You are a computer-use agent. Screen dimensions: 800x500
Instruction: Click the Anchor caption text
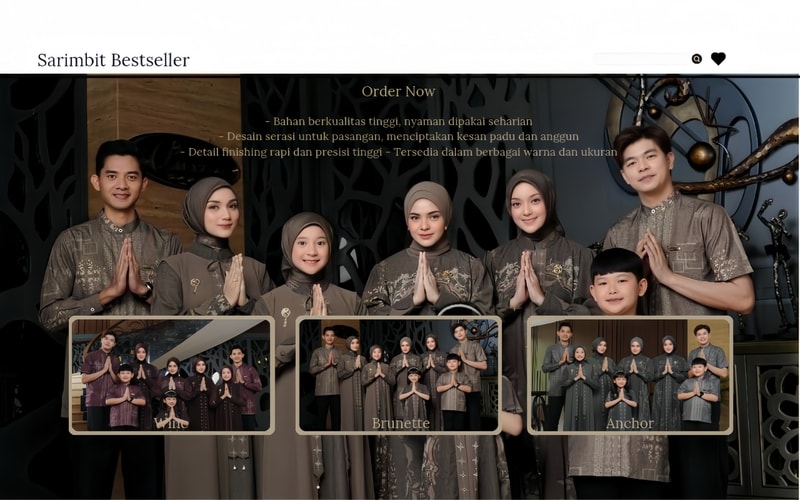[630, 423]
